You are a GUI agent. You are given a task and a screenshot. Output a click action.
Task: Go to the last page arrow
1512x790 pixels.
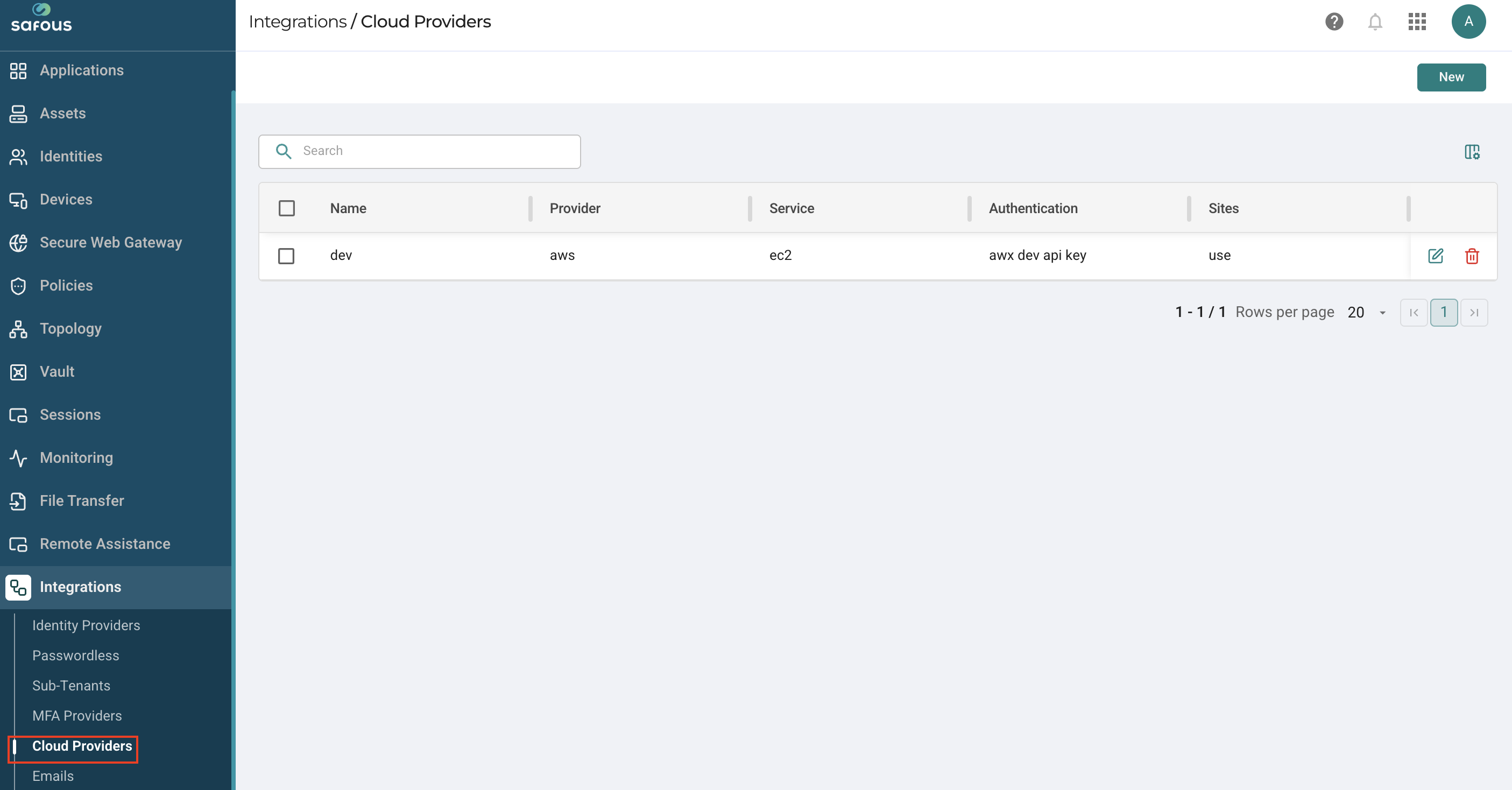[x=1473, y=312]
